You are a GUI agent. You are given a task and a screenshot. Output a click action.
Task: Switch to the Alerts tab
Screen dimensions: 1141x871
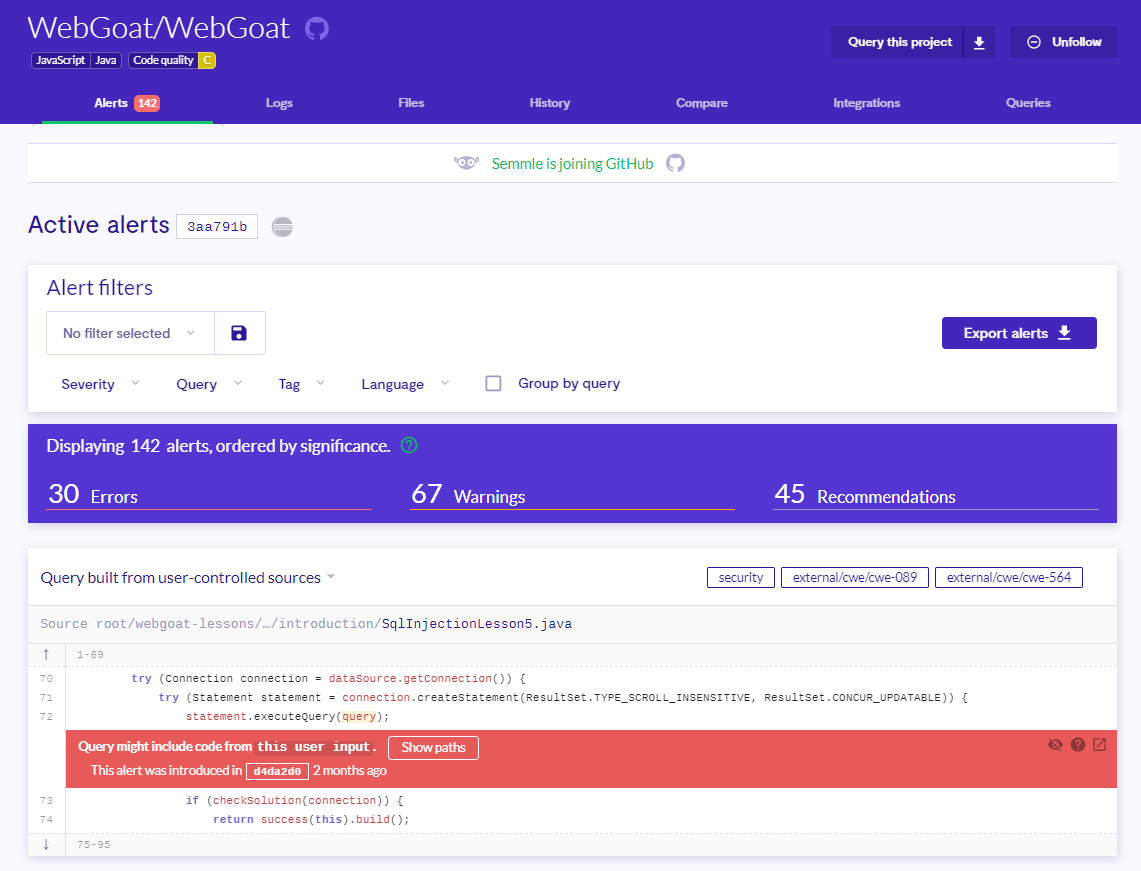(127, 103)
